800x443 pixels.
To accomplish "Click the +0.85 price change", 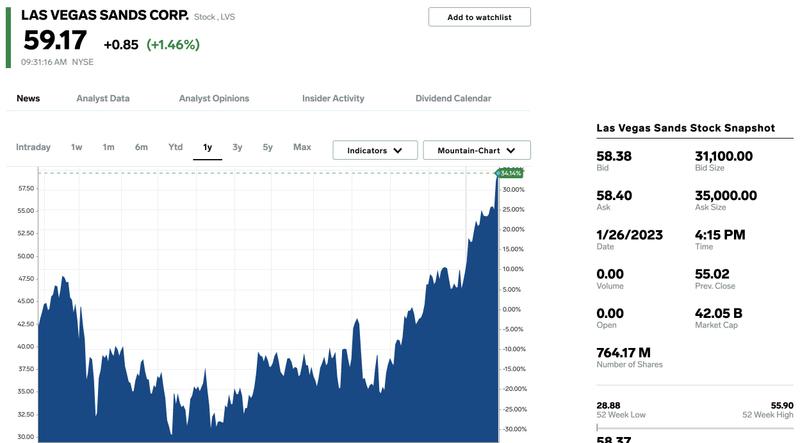I will [121, 45].
